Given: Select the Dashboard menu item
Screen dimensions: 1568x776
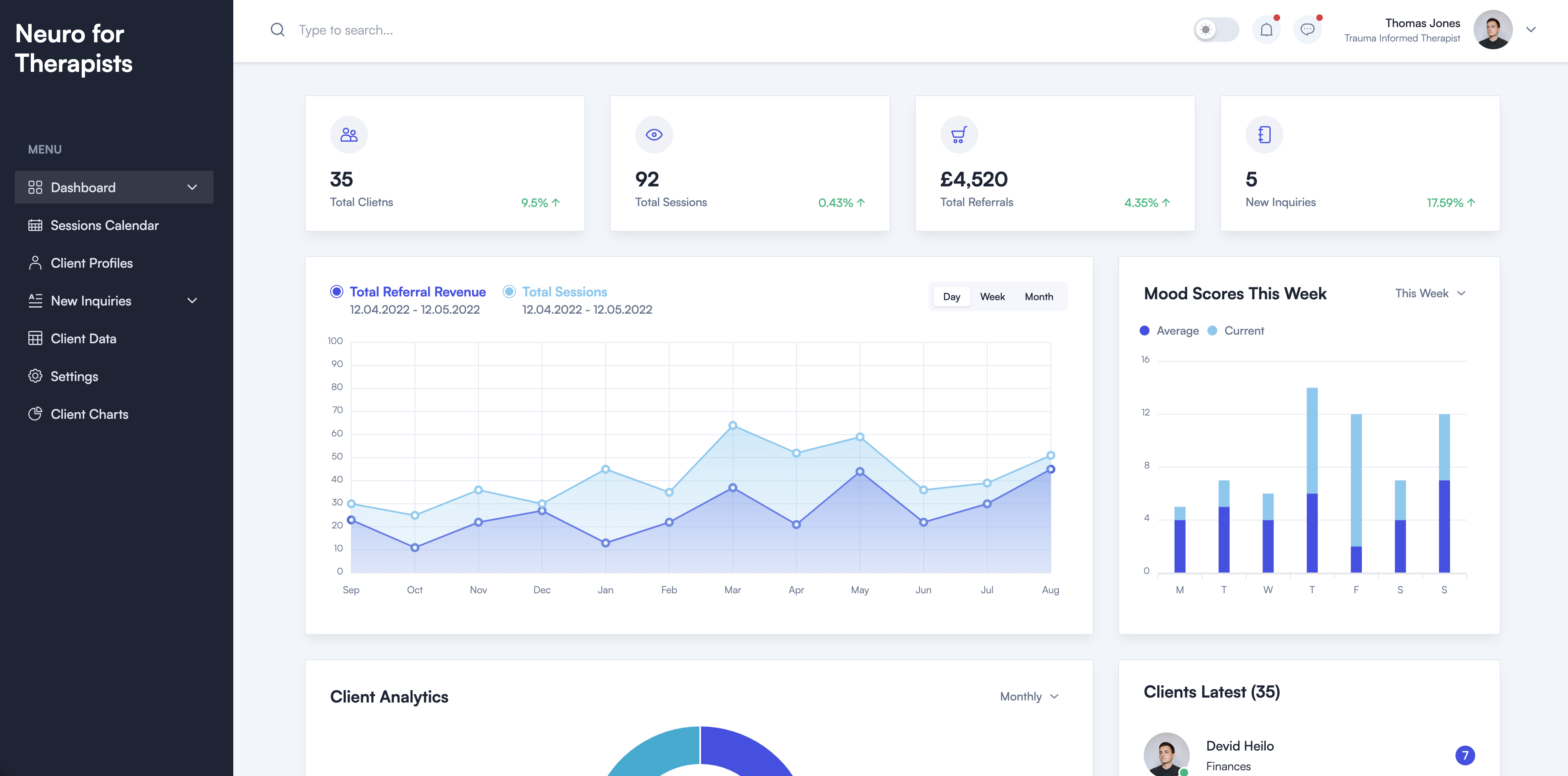Looking at the screenshot, I should 114,188.
